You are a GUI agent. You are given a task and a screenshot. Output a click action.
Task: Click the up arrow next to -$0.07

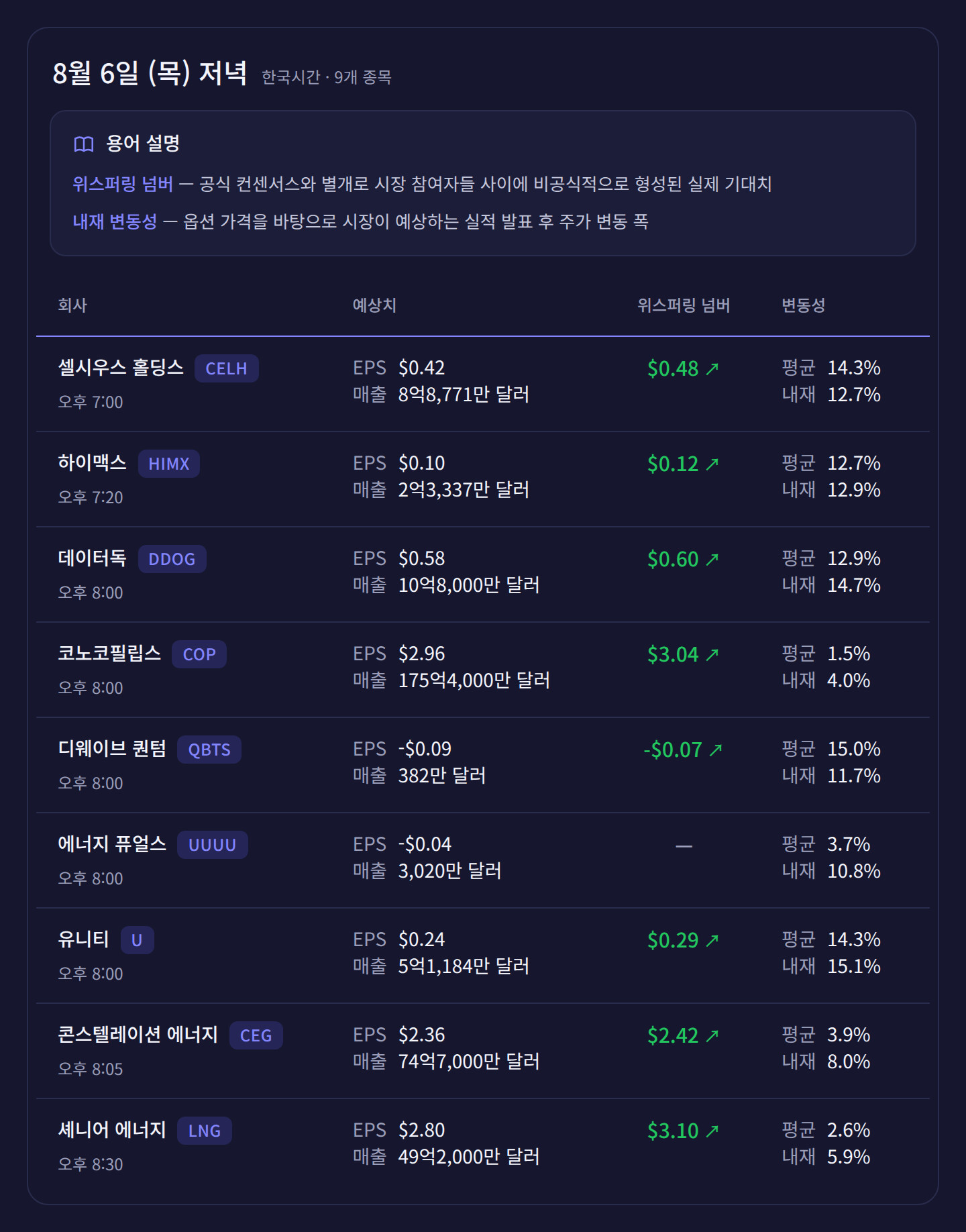pos(716,750)
